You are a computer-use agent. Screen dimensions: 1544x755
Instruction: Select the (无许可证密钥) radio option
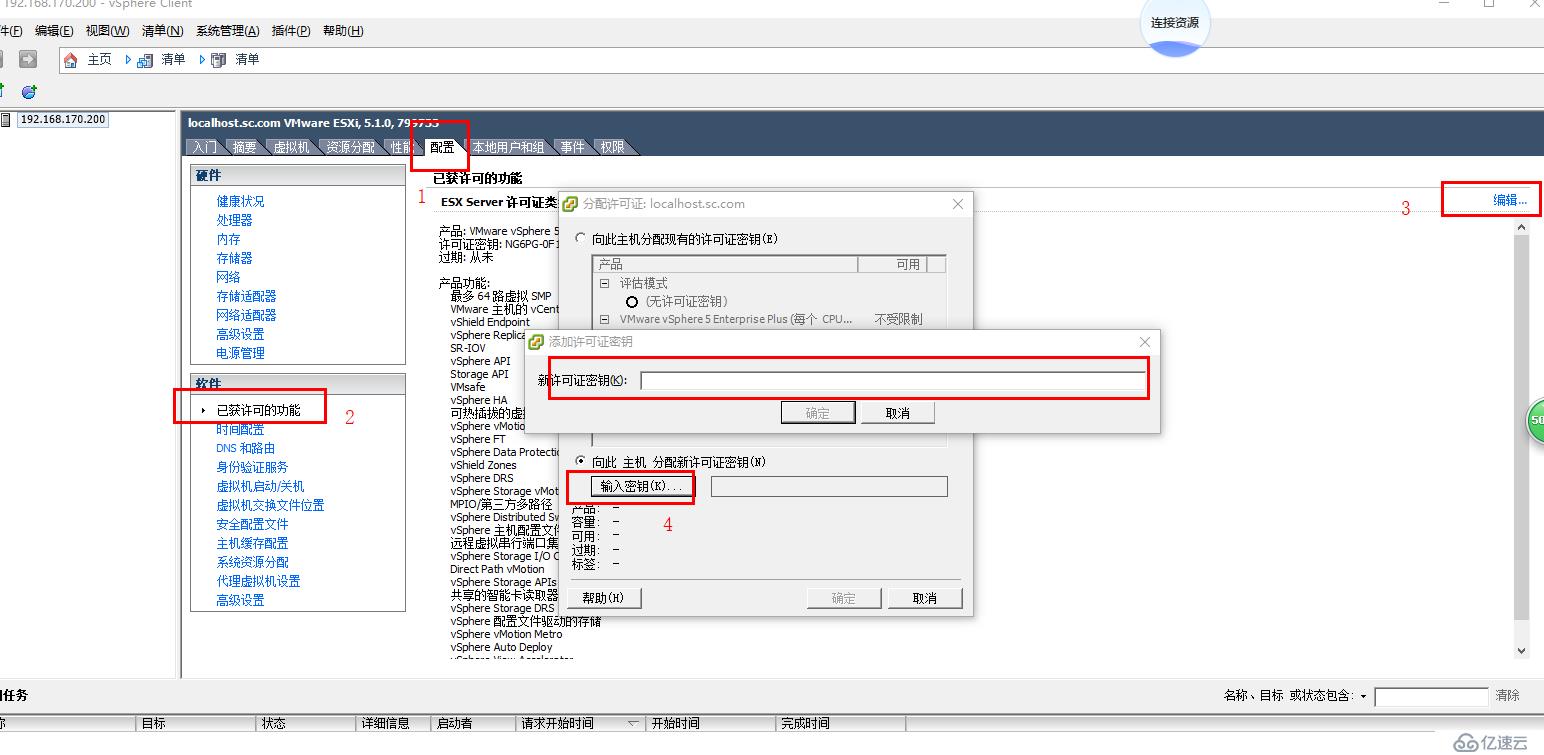(x=632, y=301)
